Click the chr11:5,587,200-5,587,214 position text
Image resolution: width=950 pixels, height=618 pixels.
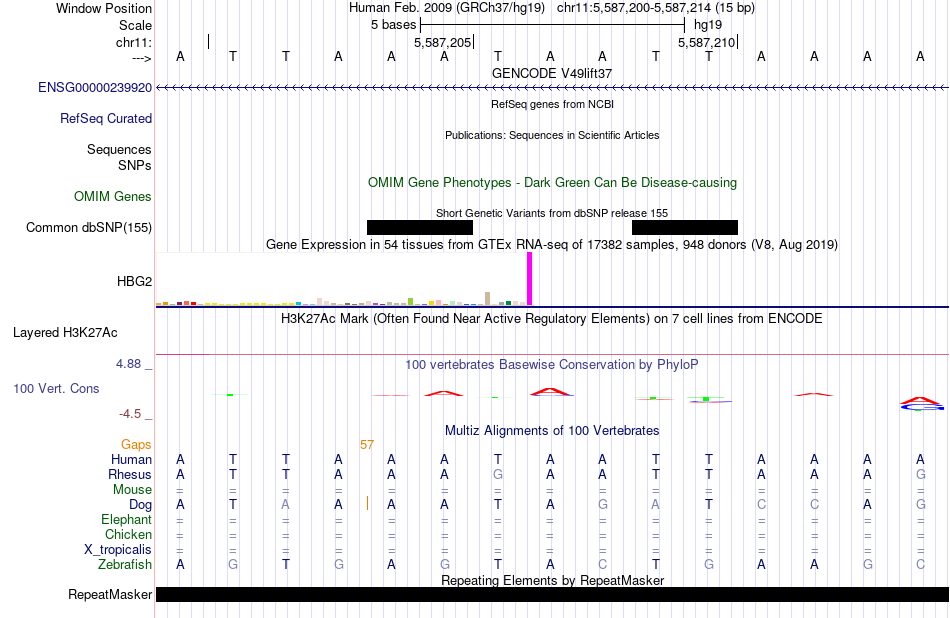(656, 8)
